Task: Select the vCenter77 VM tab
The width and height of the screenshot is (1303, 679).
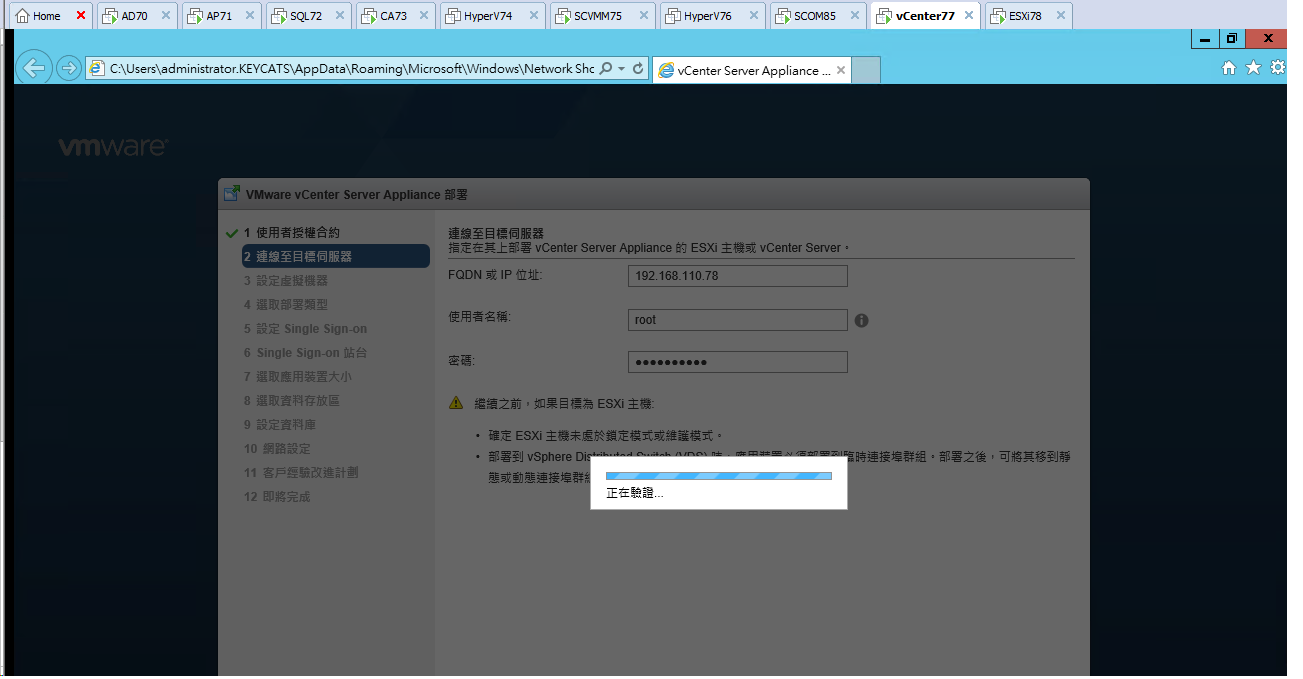Action: (x=925, y=16)
